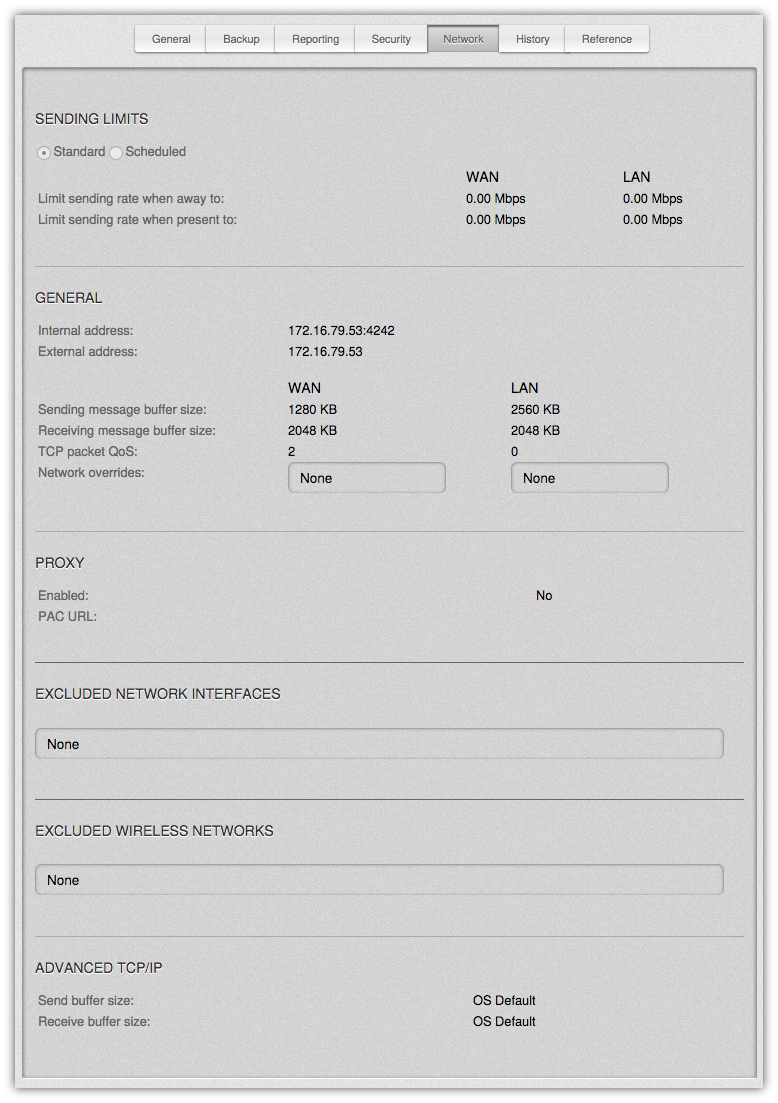Click the LAN sending buffer 2560 KB
Image resolution: width=778 pixels, height=1103 pixels.
535,409
